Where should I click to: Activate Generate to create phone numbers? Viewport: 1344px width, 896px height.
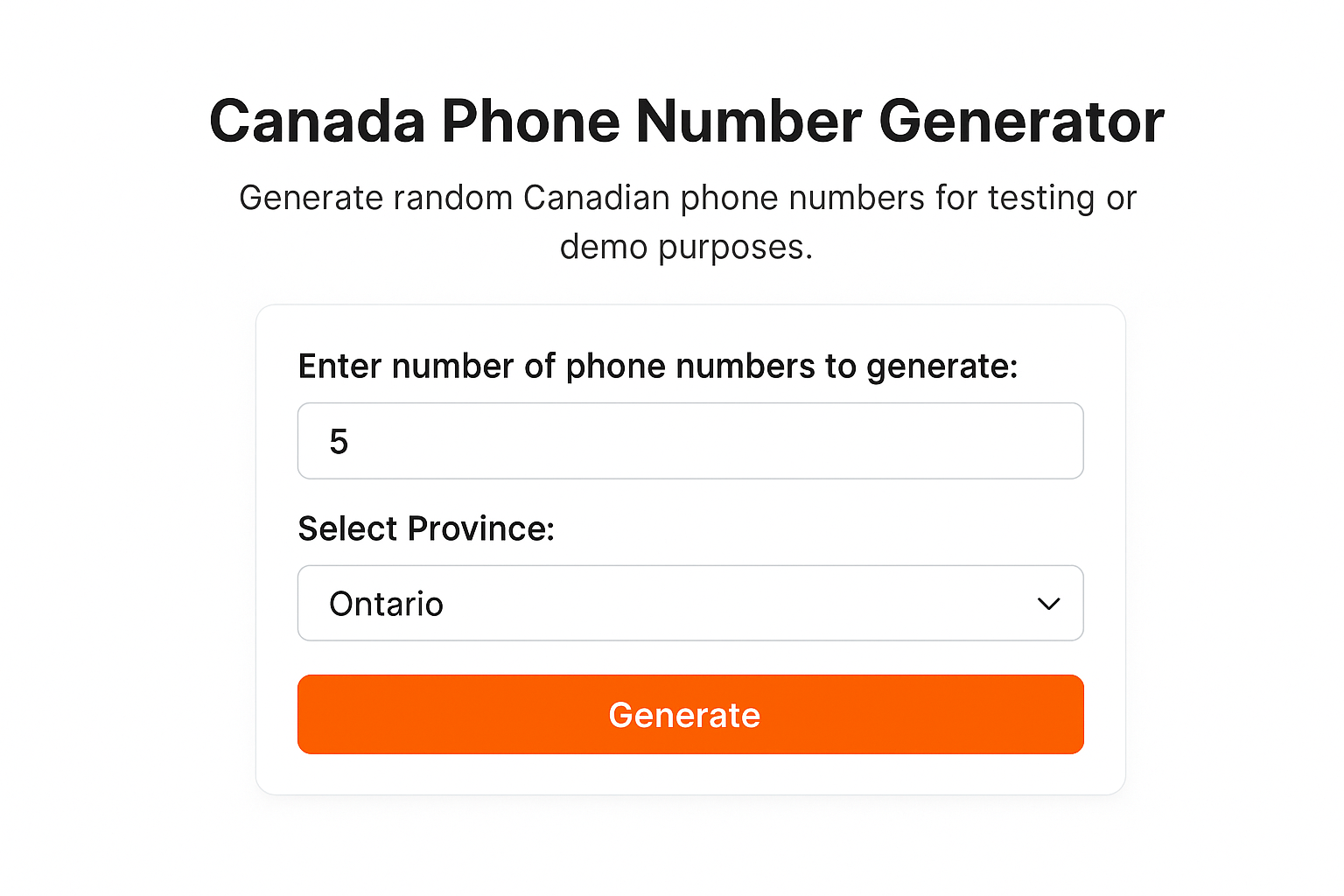pos(690,714)
